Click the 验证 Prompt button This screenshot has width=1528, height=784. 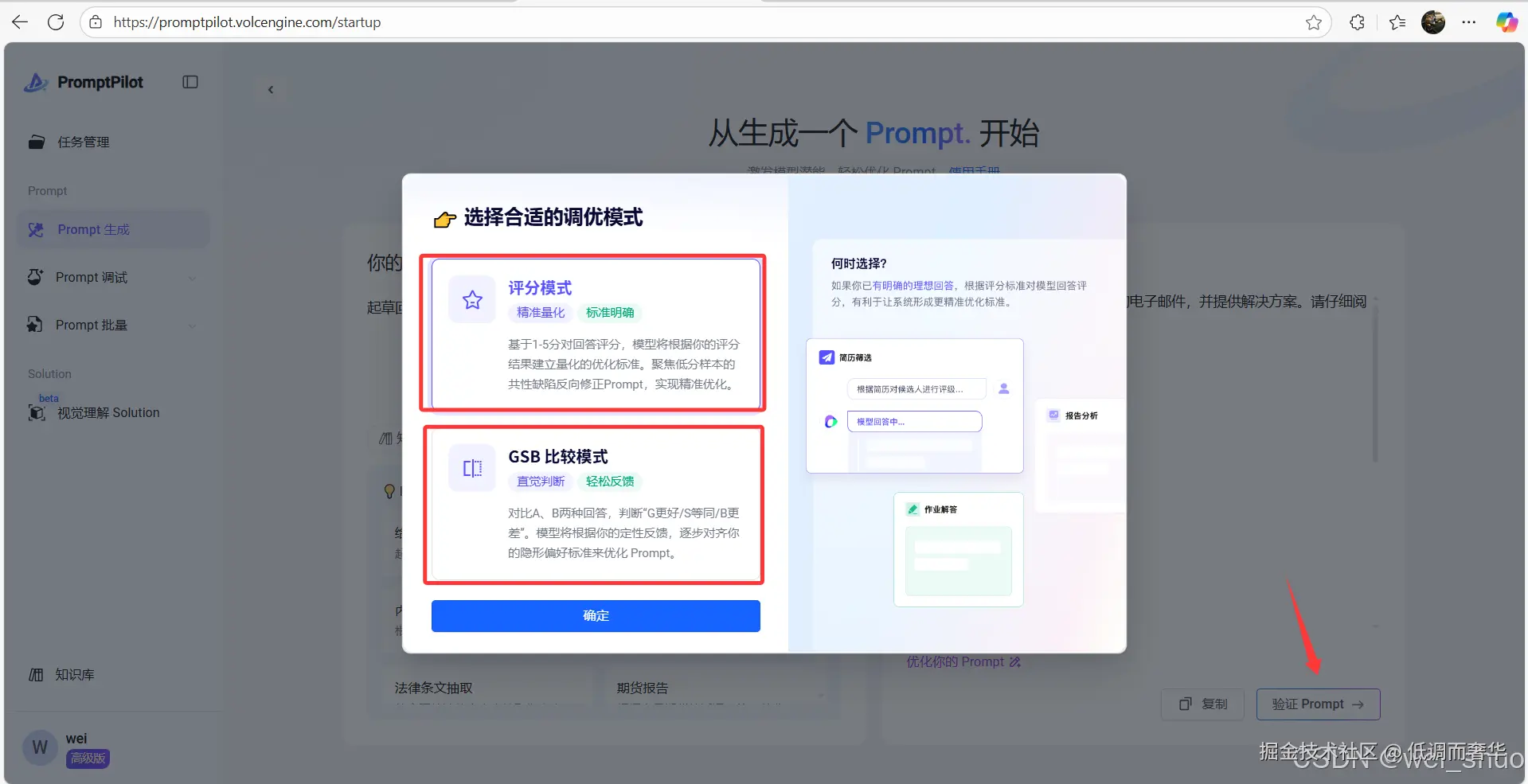click(1317, 704)
